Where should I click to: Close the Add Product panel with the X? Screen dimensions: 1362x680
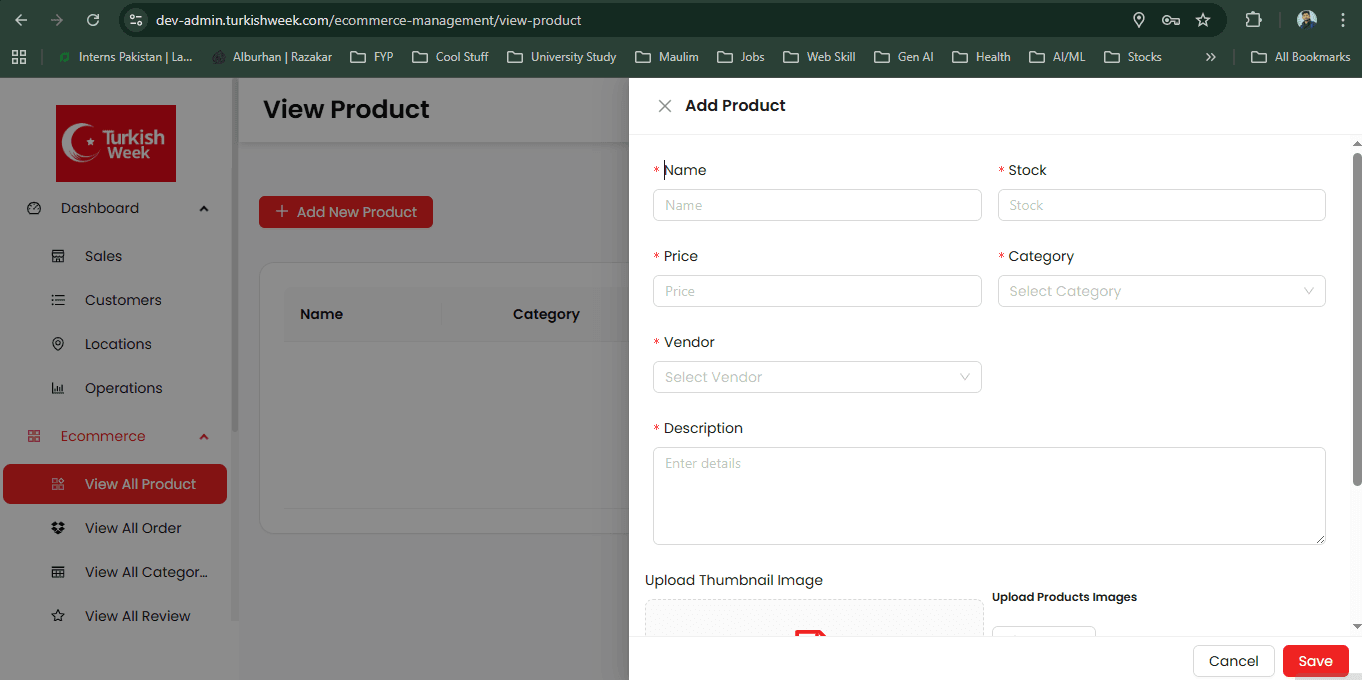click(x=664, y=105)
